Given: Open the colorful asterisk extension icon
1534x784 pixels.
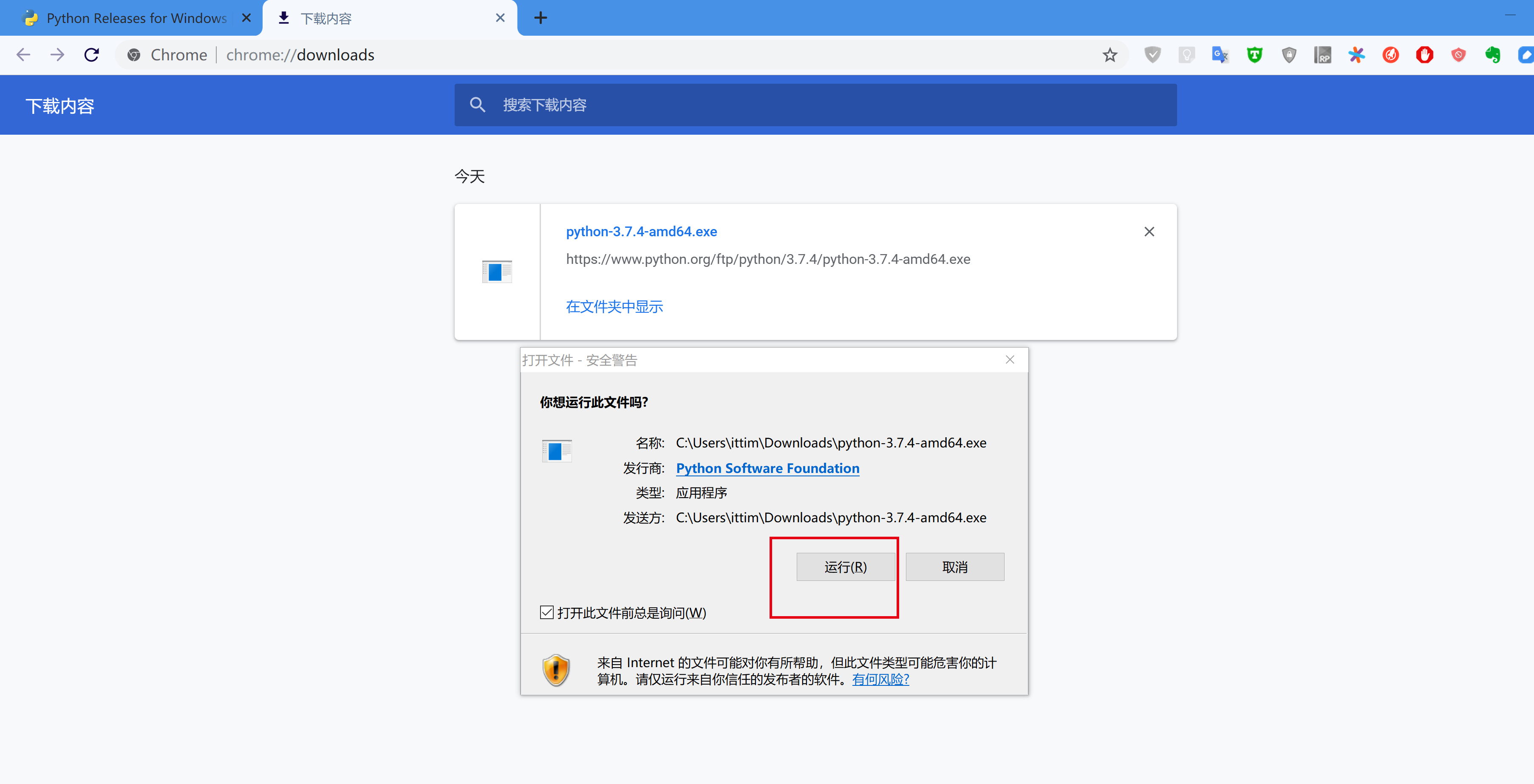Looking at the screenshot, I should [1356, 55].
